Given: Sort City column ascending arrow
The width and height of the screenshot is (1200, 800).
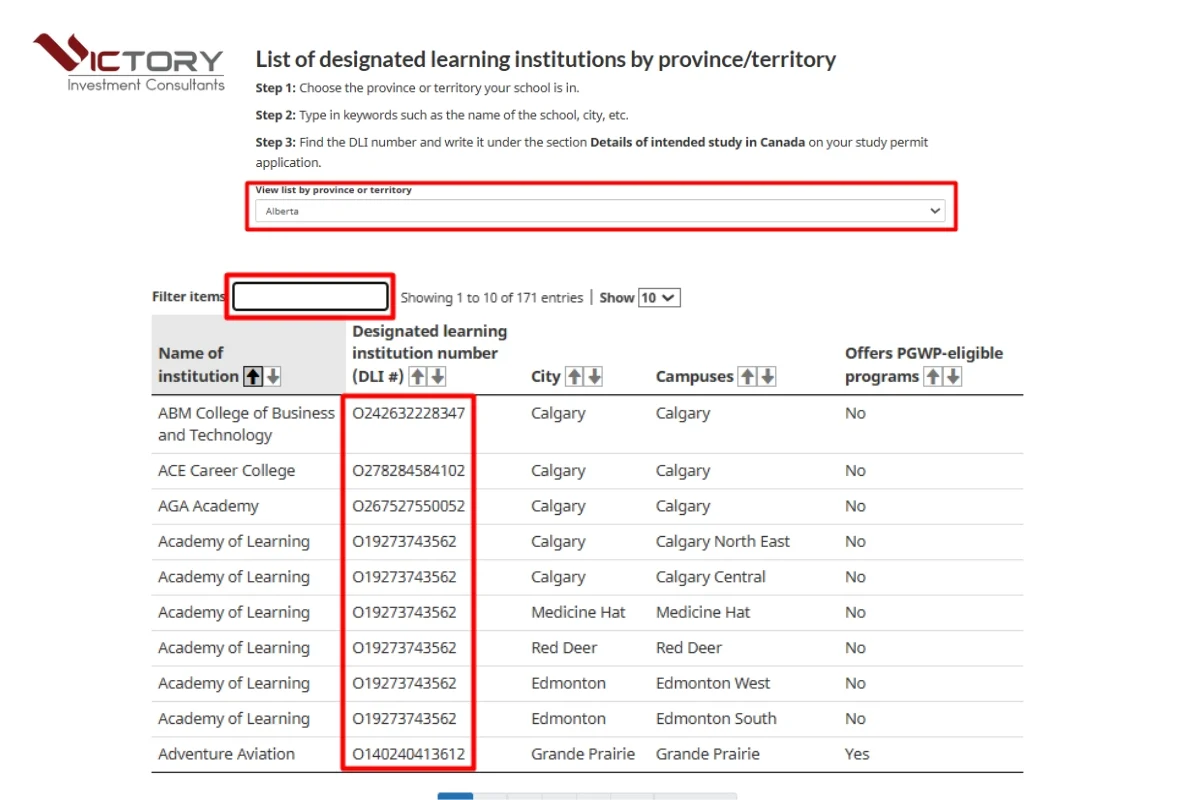Looking at the screenshot, I should click(x=574, y=376).
